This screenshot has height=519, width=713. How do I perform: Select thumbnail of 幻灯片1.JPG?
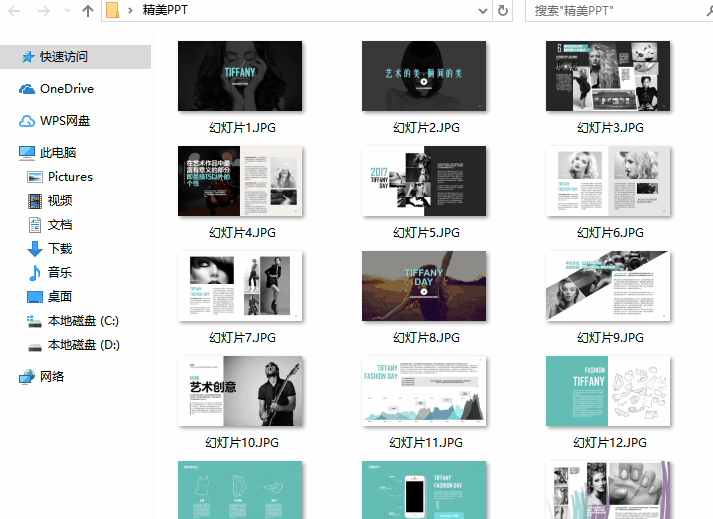tap(240, 76)
